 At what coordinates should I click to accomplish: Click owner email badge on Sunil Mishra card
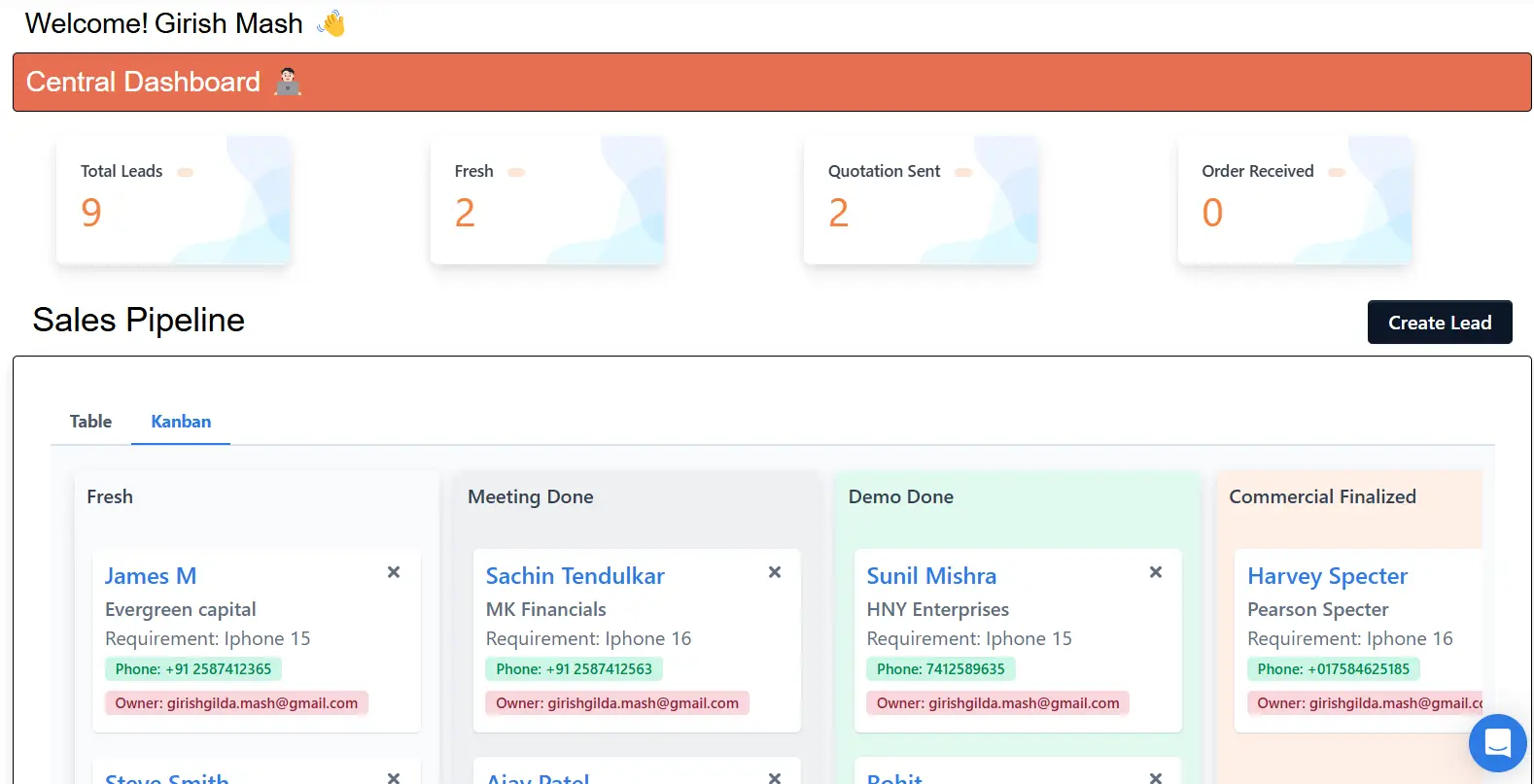coord(998,703)
